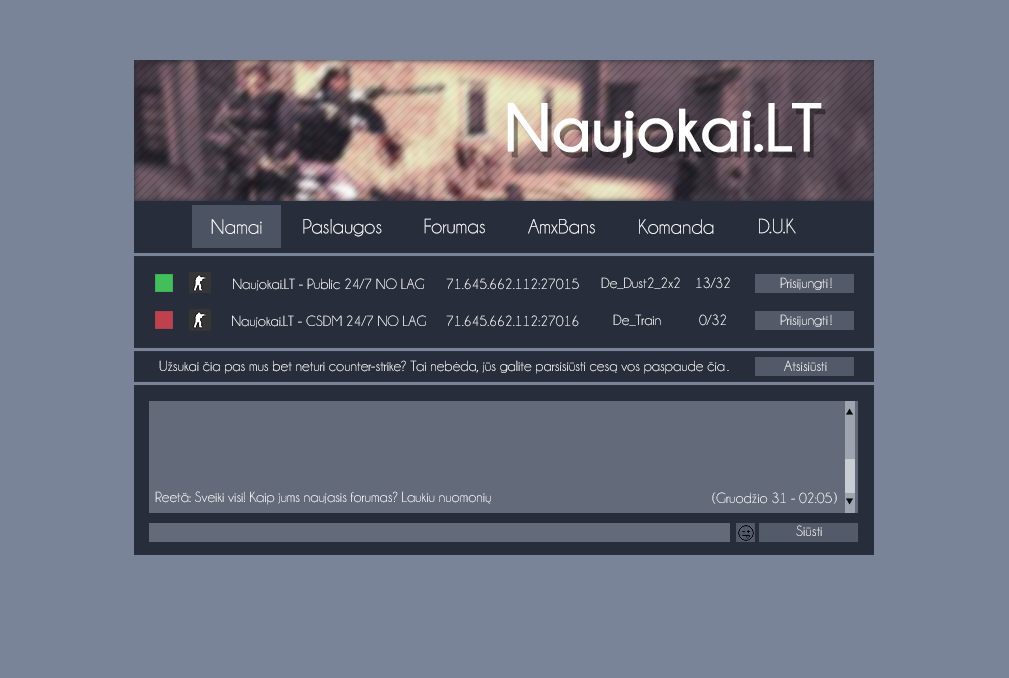Click the Counter-Strike icon for the Public server
This screenshot has width=1009, height=678.
tap(200, 283)
